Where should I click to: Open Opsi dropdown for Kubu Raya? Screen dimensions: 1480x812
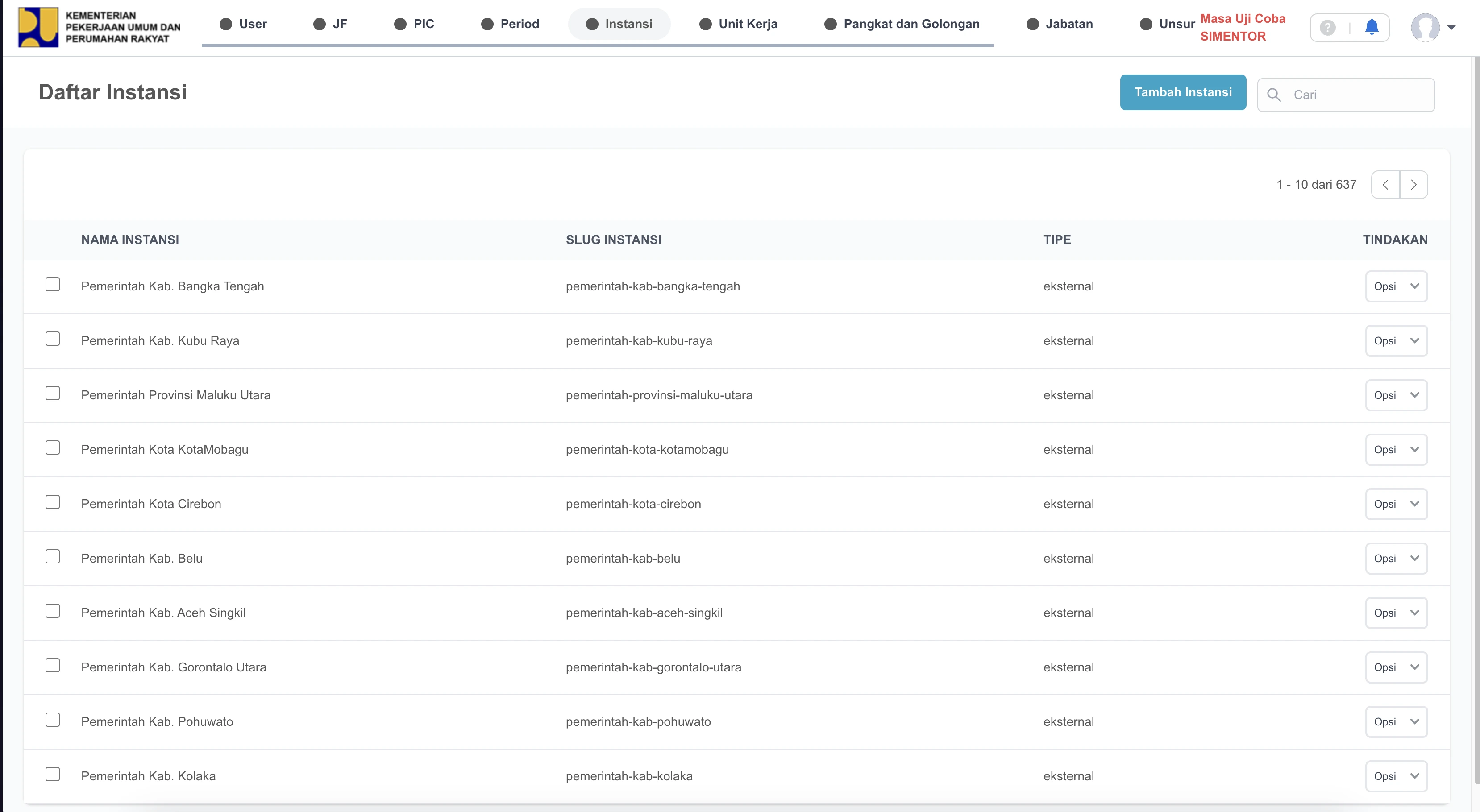1396,340
